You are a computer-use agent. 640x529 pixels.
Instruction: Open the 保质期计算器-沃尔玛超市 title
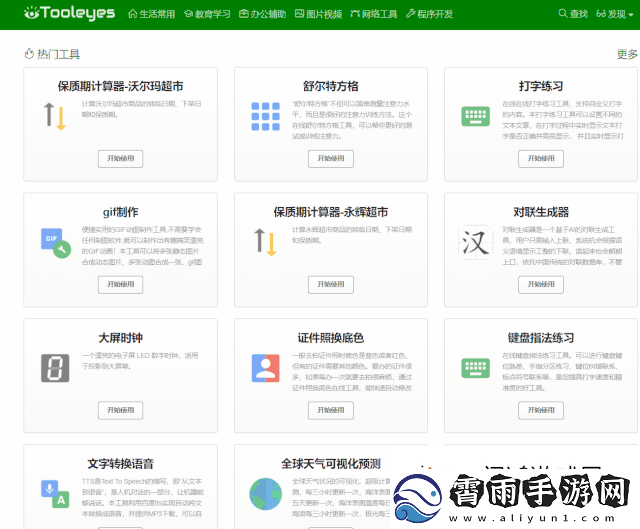(x=120, y=87)
